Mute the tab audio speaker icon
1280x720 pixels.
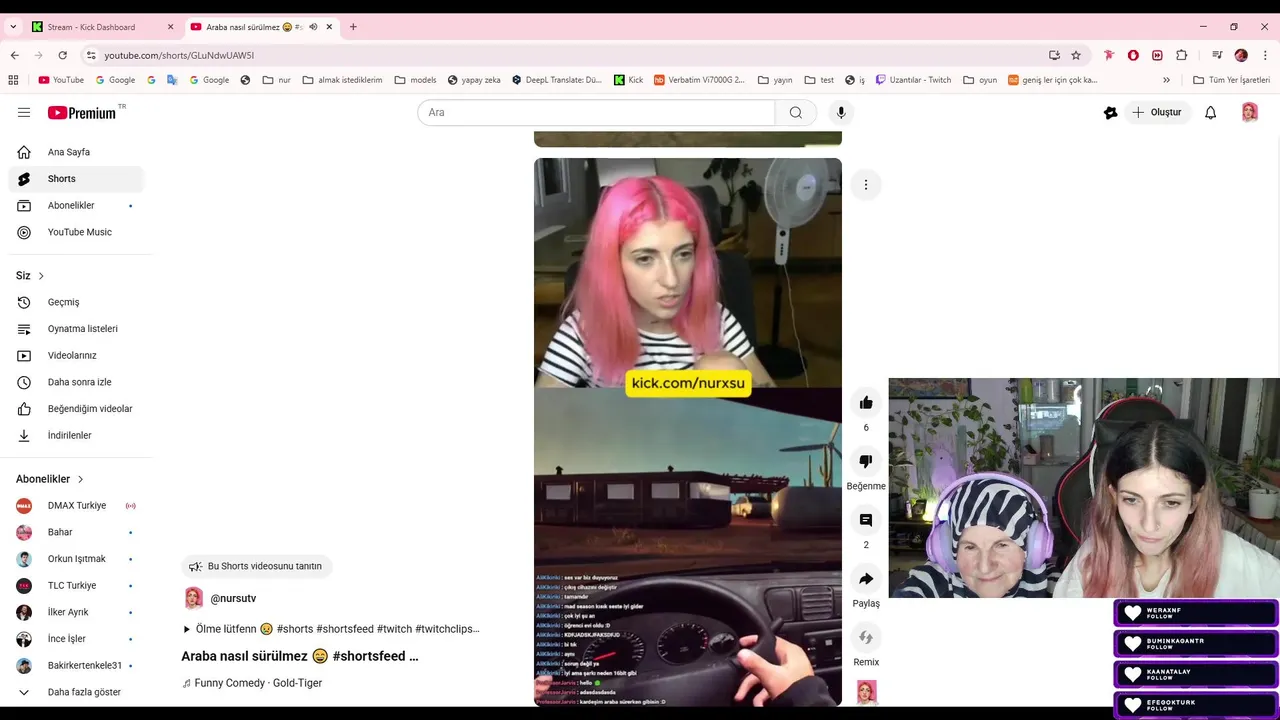coord(313,27)
